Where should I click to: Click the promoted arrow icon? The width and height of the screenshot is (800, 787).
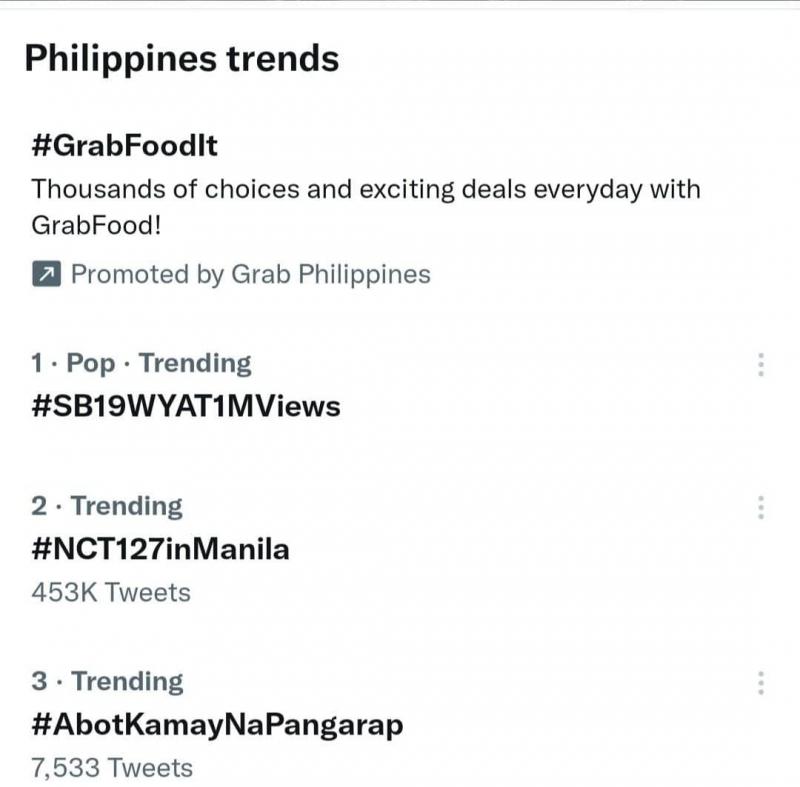pos(46,274)
